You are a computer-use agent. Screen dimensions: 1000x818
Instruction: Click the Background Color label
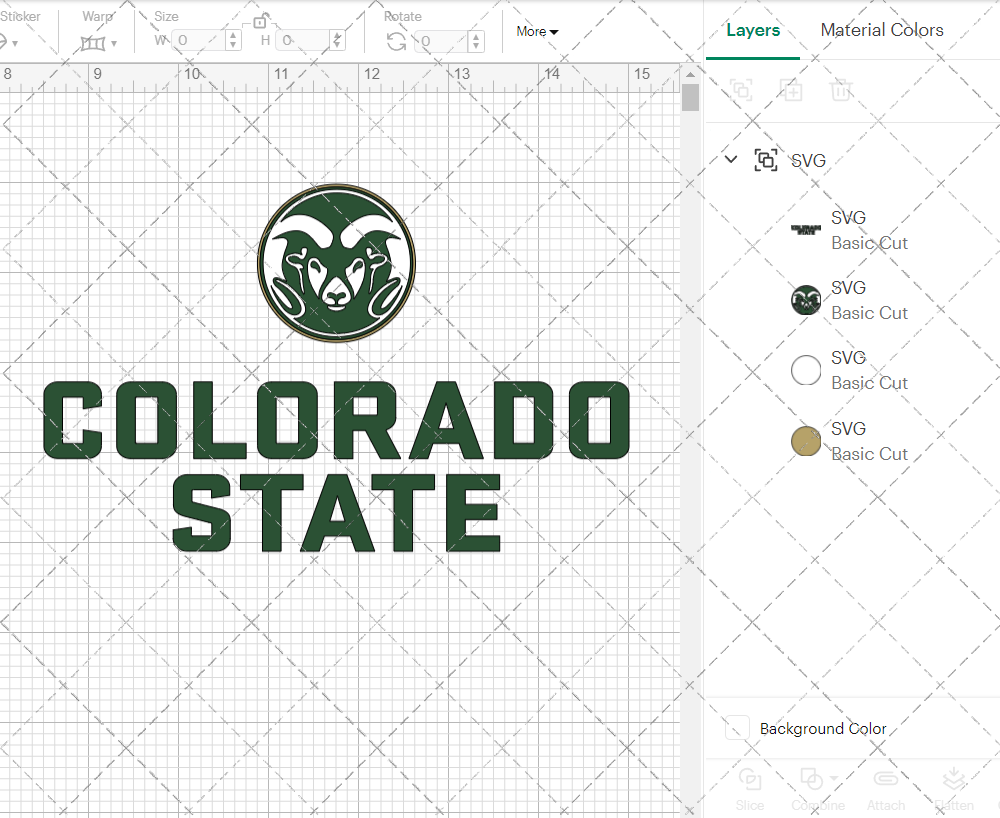tap(823, 728)
